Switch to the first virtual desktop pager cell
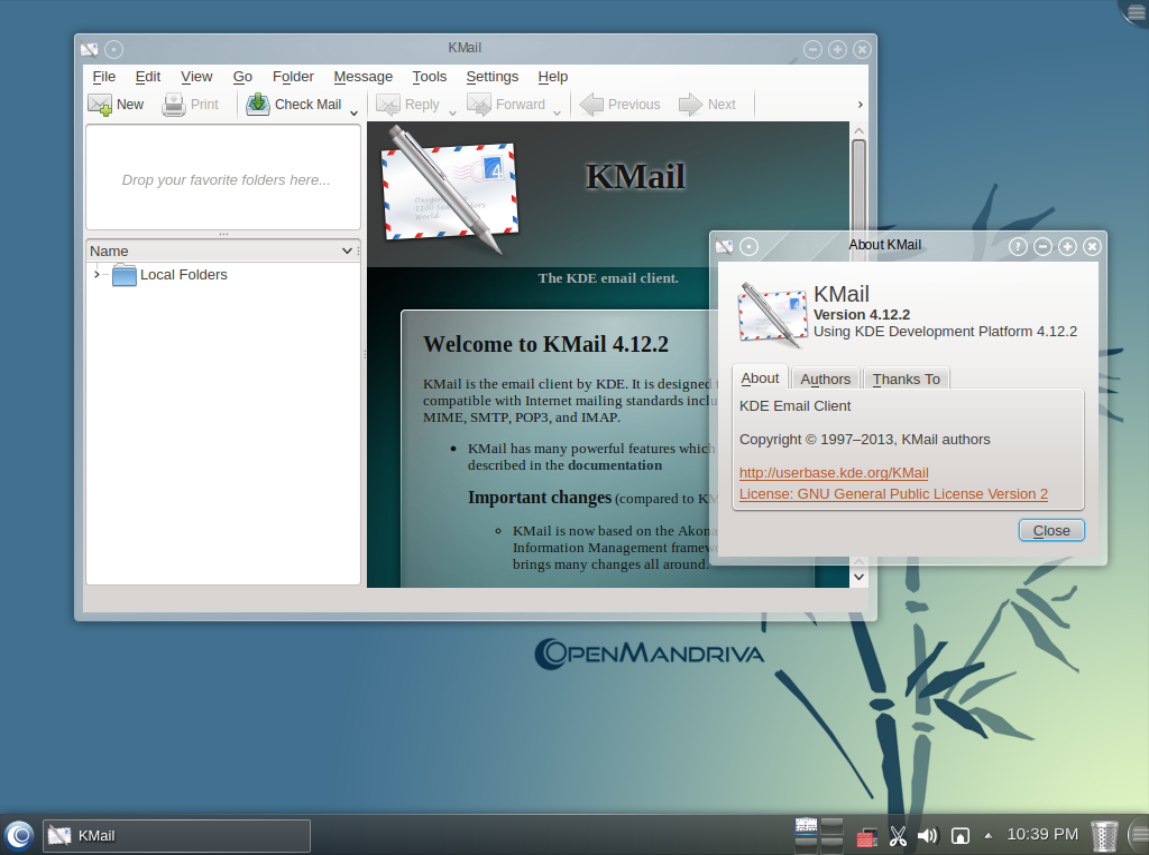 806,826
